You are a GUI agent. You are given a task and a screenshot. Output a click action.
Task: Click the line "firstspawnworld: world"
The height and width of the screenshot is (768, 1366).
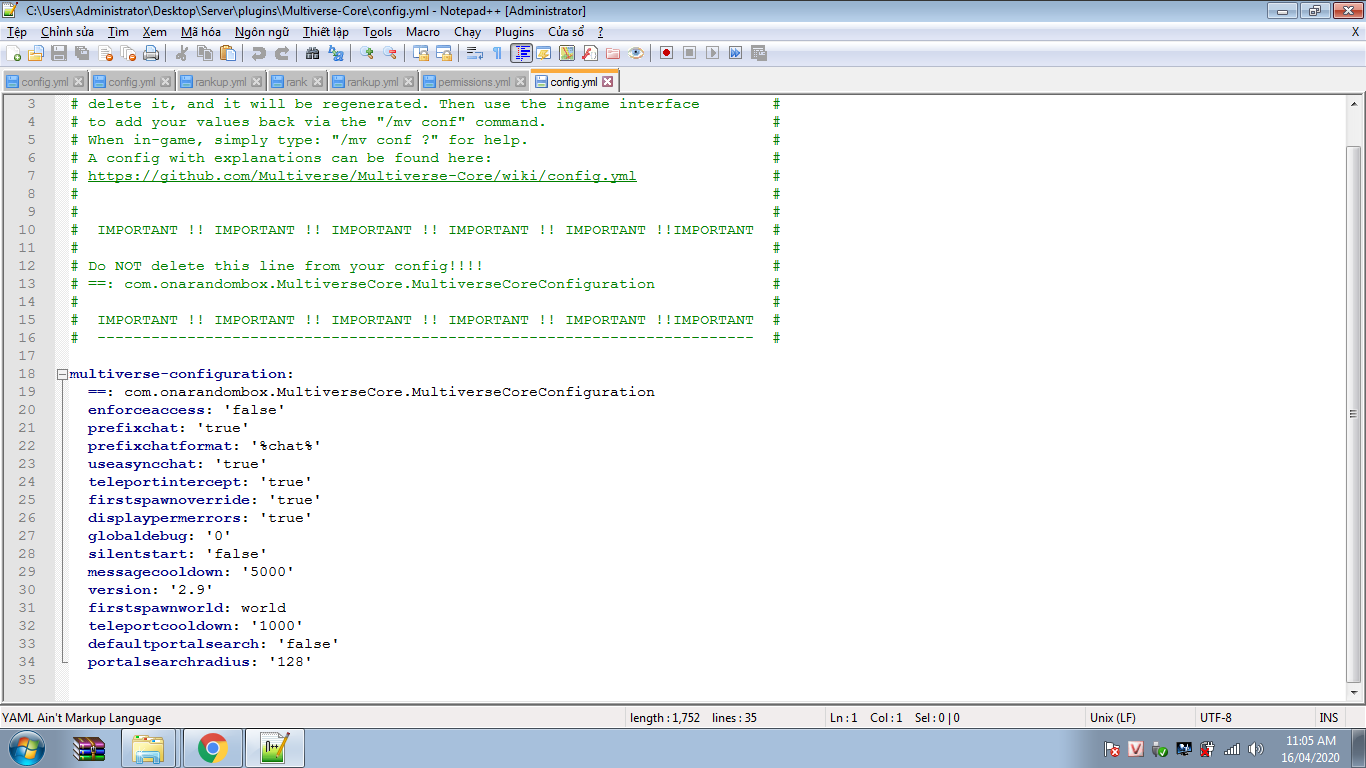tap(187, 608)
